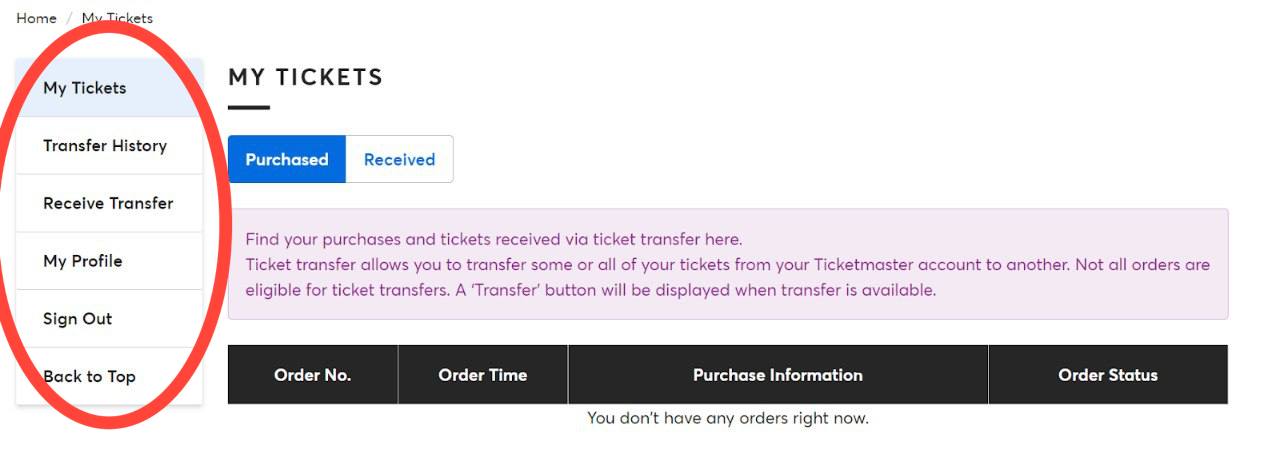Go to My Profile in the sidebar
The image size is (1280, 449).
(x=109, y=262)
